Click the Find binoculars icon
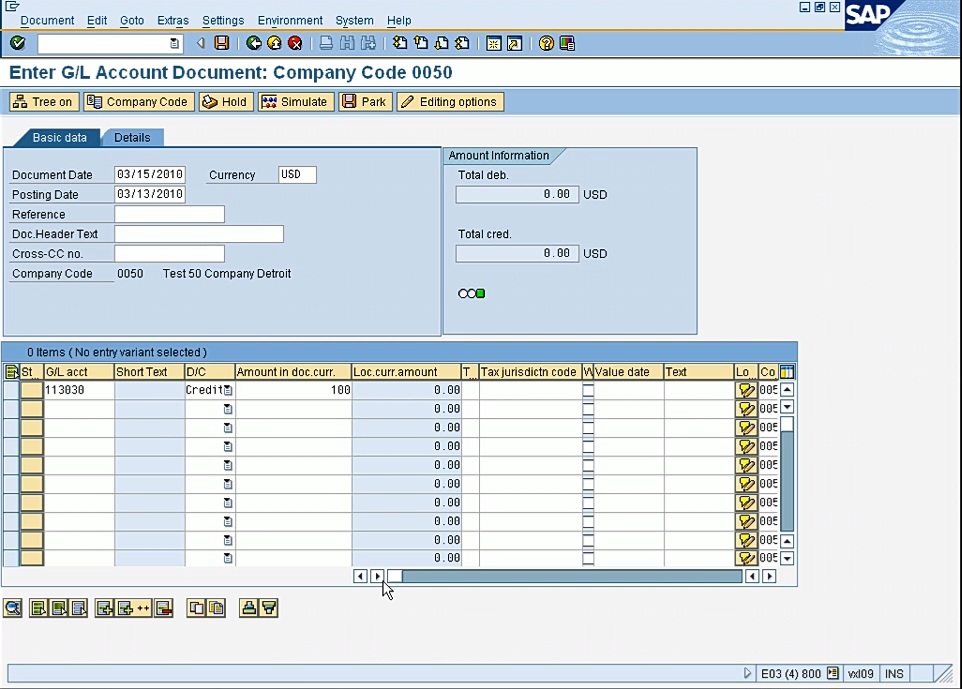The width and height of the screenshot is (962, 689). tap(347, 43)
